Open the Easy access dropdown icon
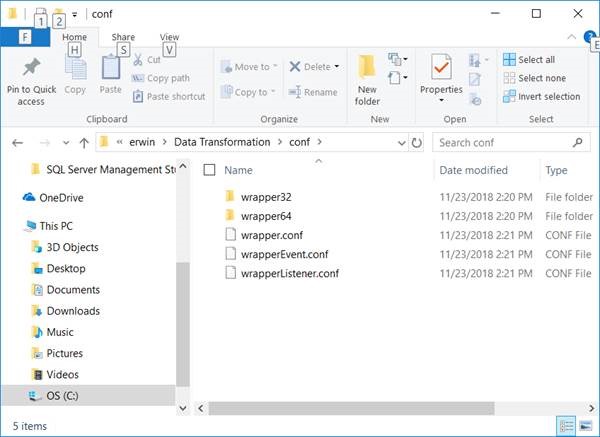Viewport: 600px width, 437px height. pyautogui.click(x=398, y=78)
